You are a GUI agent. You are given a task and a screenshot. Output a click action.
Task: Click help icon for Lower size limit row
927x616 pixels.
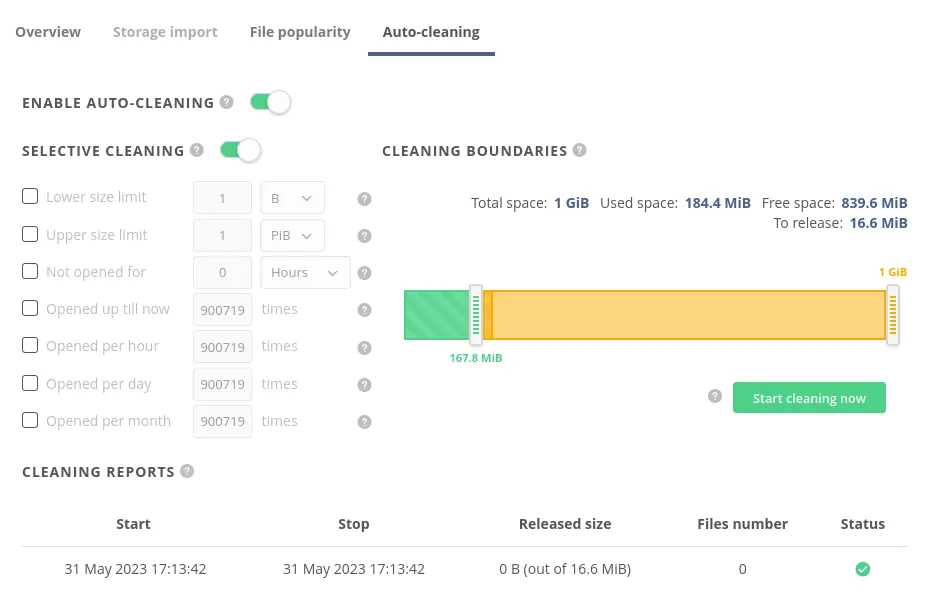click(x=365, y=198)
